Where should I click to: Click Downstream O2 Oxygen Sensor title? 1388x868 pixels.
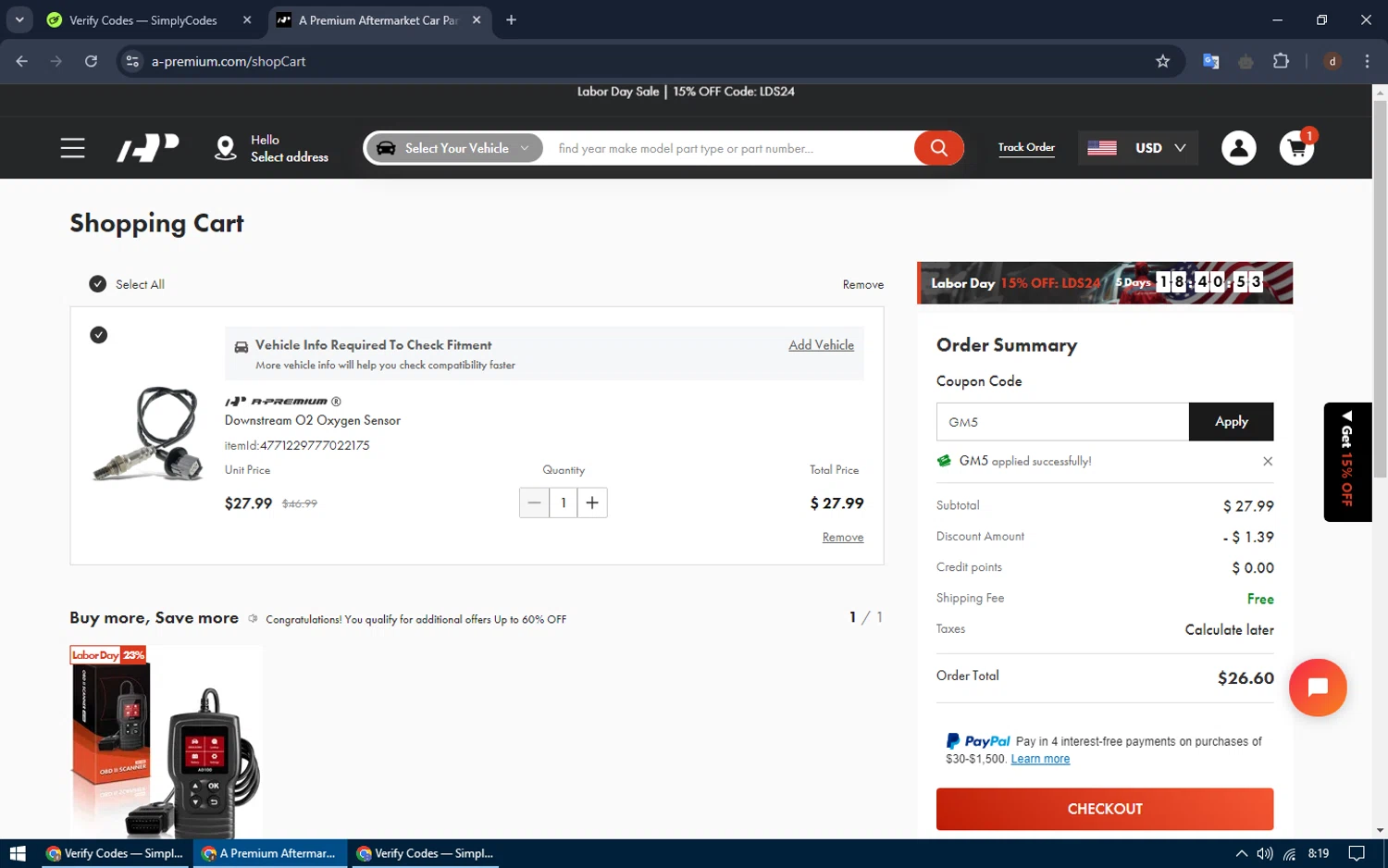[x=313, y=420]
